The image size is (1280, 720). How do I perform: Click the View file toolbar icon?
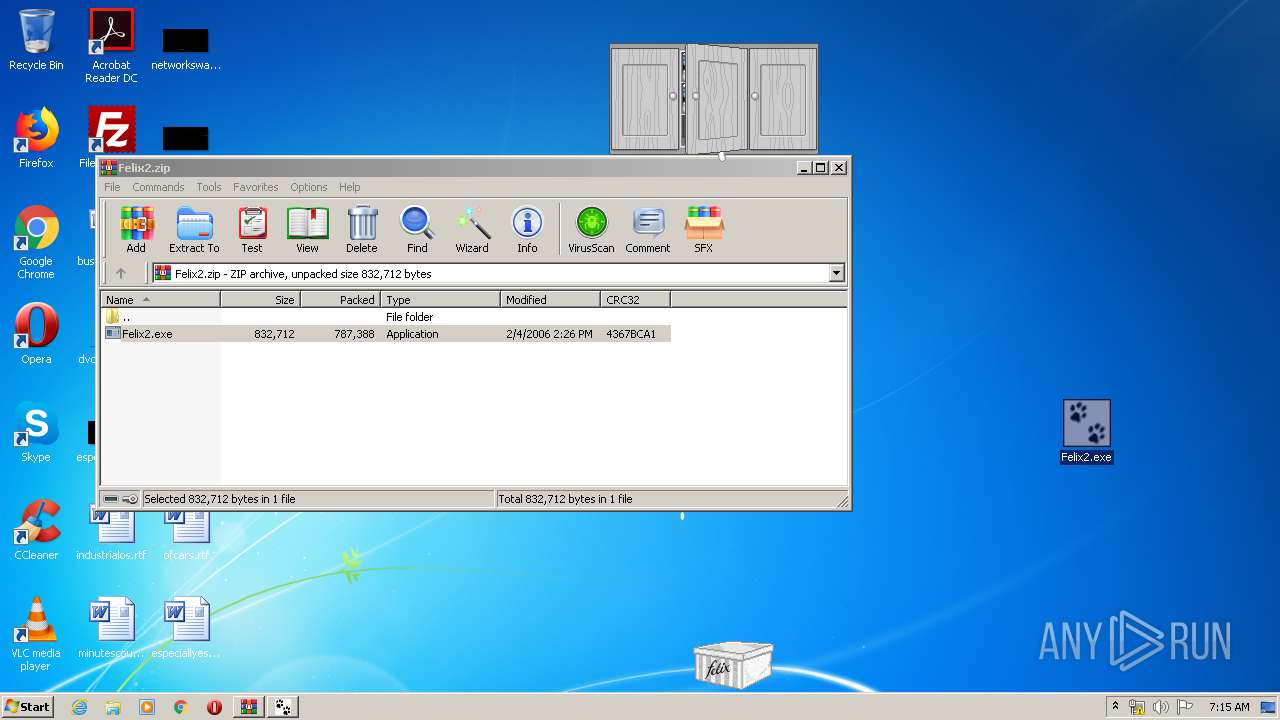click(x=307, y=230)
